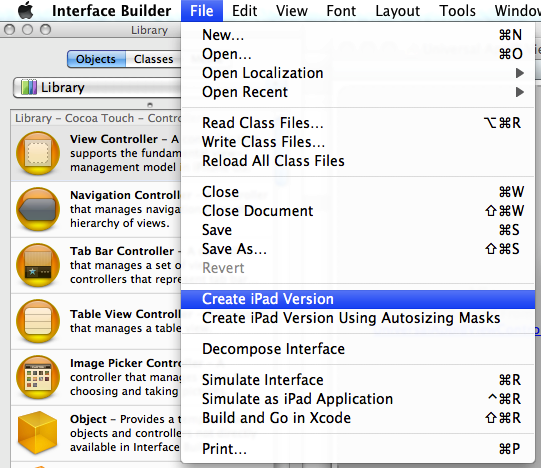541x468 pixels.
Task: Open the Library path dropdown
Action: (x=97, y=88)
